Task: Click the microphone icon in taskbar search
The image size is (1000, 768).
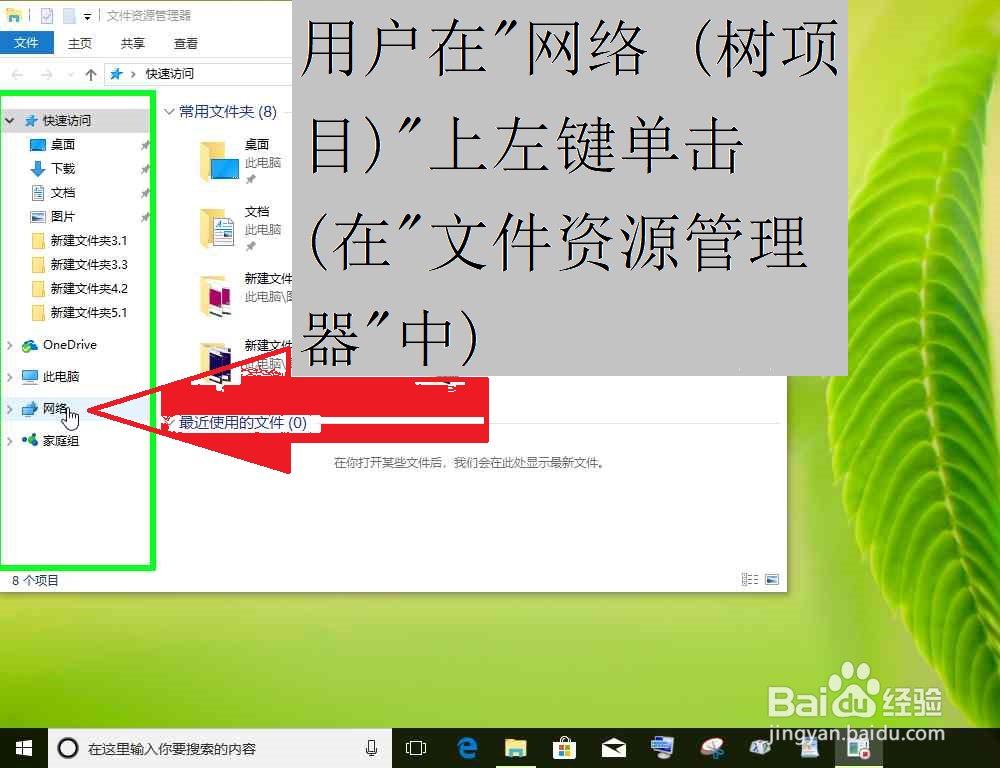Action: click(371, 747)
